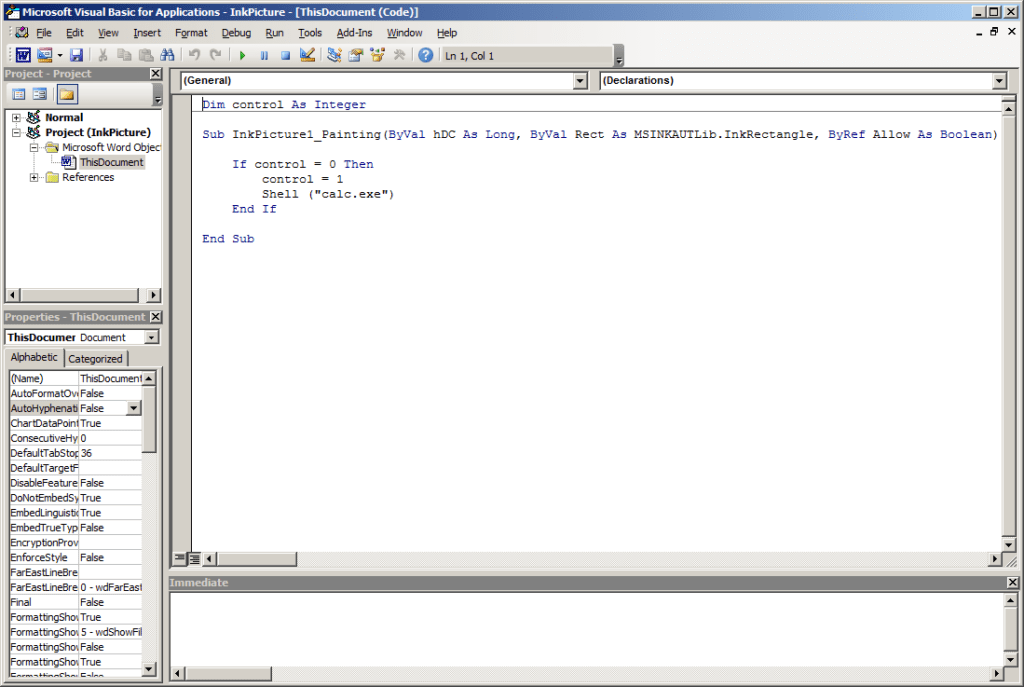
Task: Click inside the Immediate window text area
Action: coord(586,629)
